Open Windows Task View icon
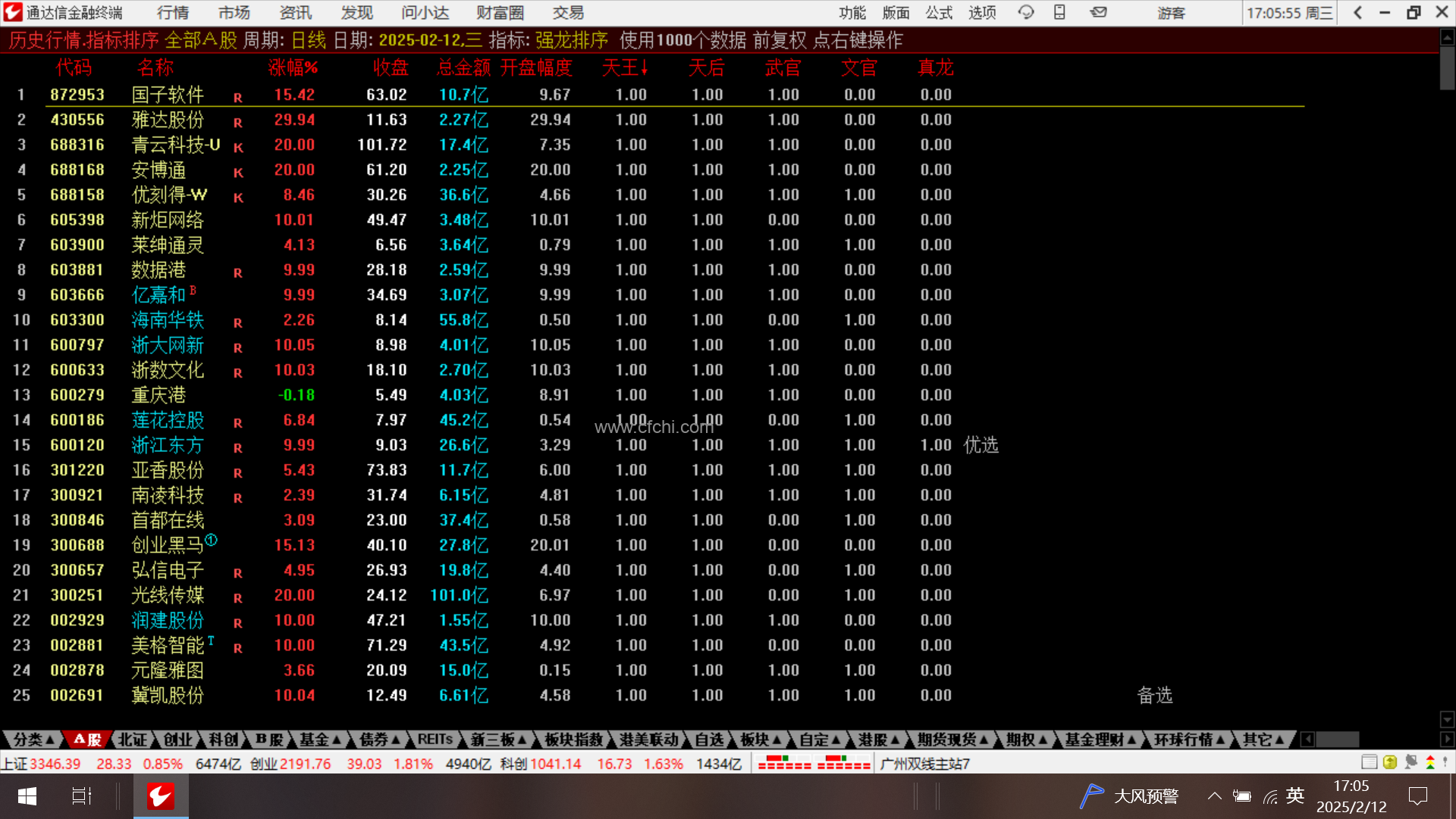The image size is (1456, 819). point(81,795)
